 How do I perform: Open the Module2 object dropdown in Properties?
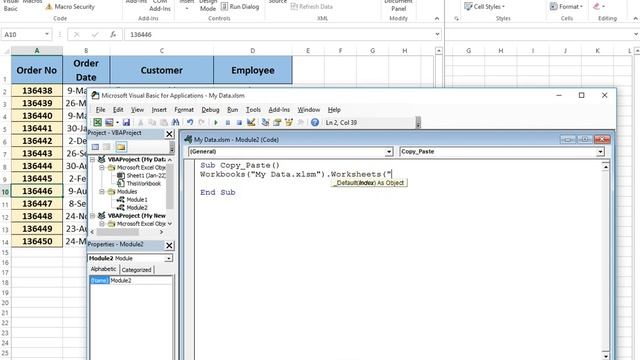(x=168, y=258)
